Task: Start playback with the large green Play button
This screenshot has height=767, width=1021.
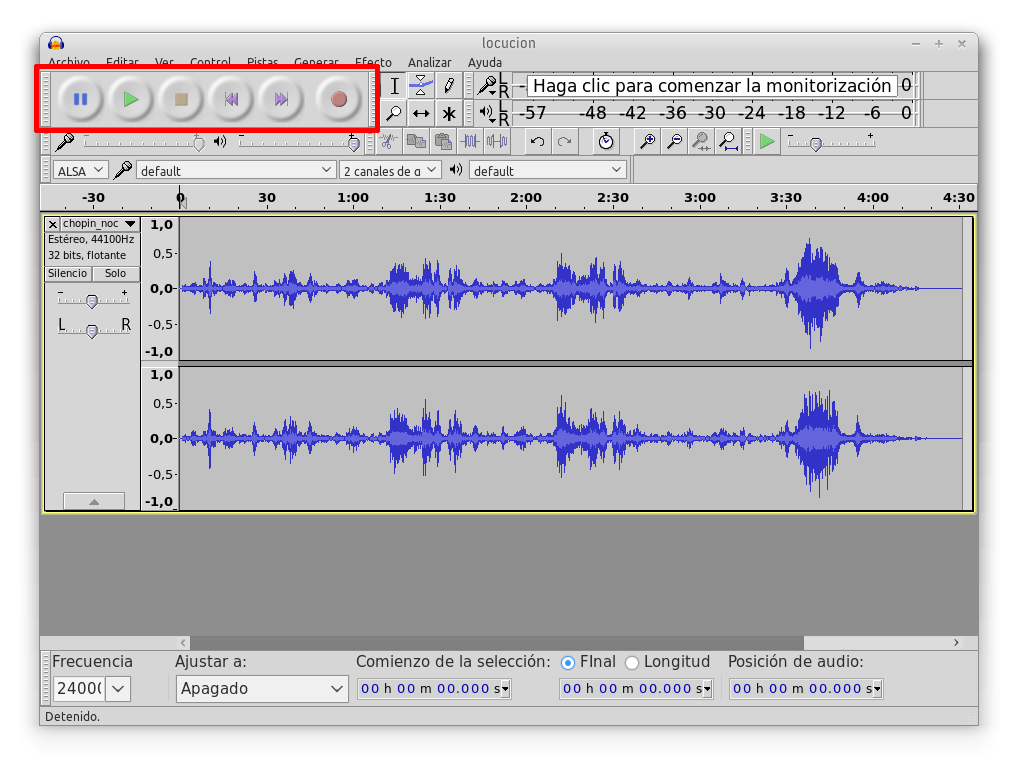Action: 131,99
